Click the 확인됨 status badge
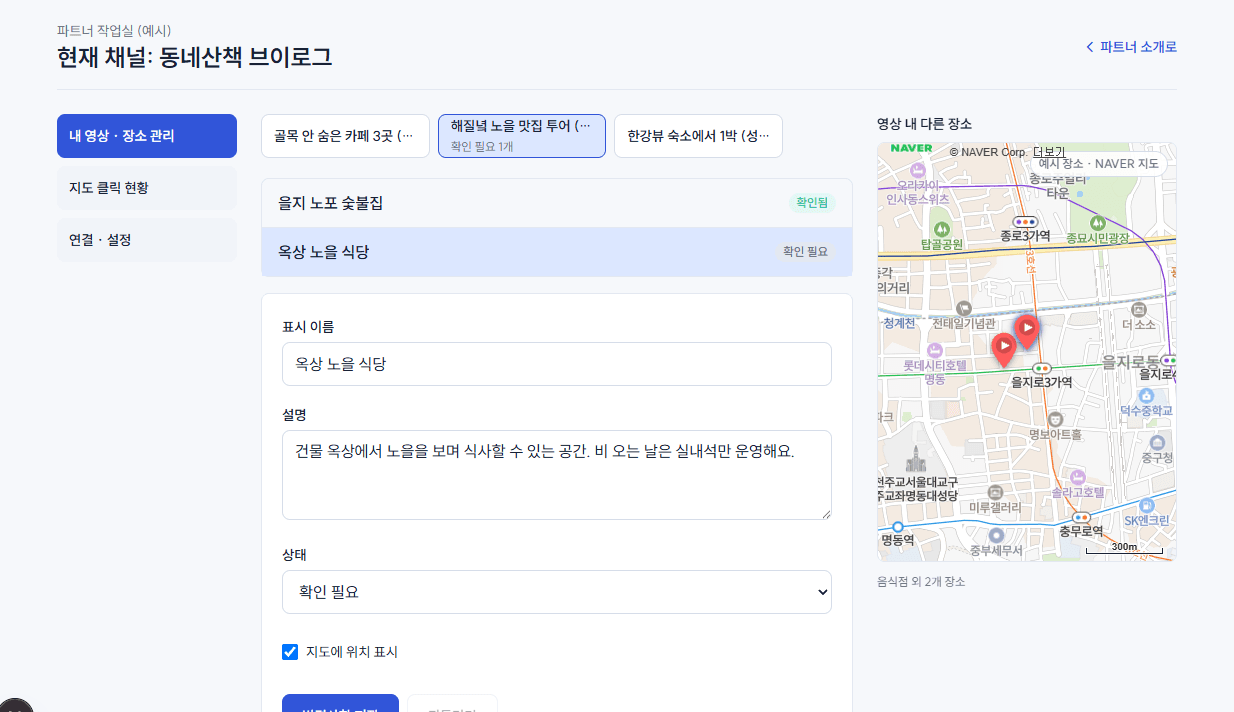Viewport: 1234px width, 712px height. coord(811,203)
